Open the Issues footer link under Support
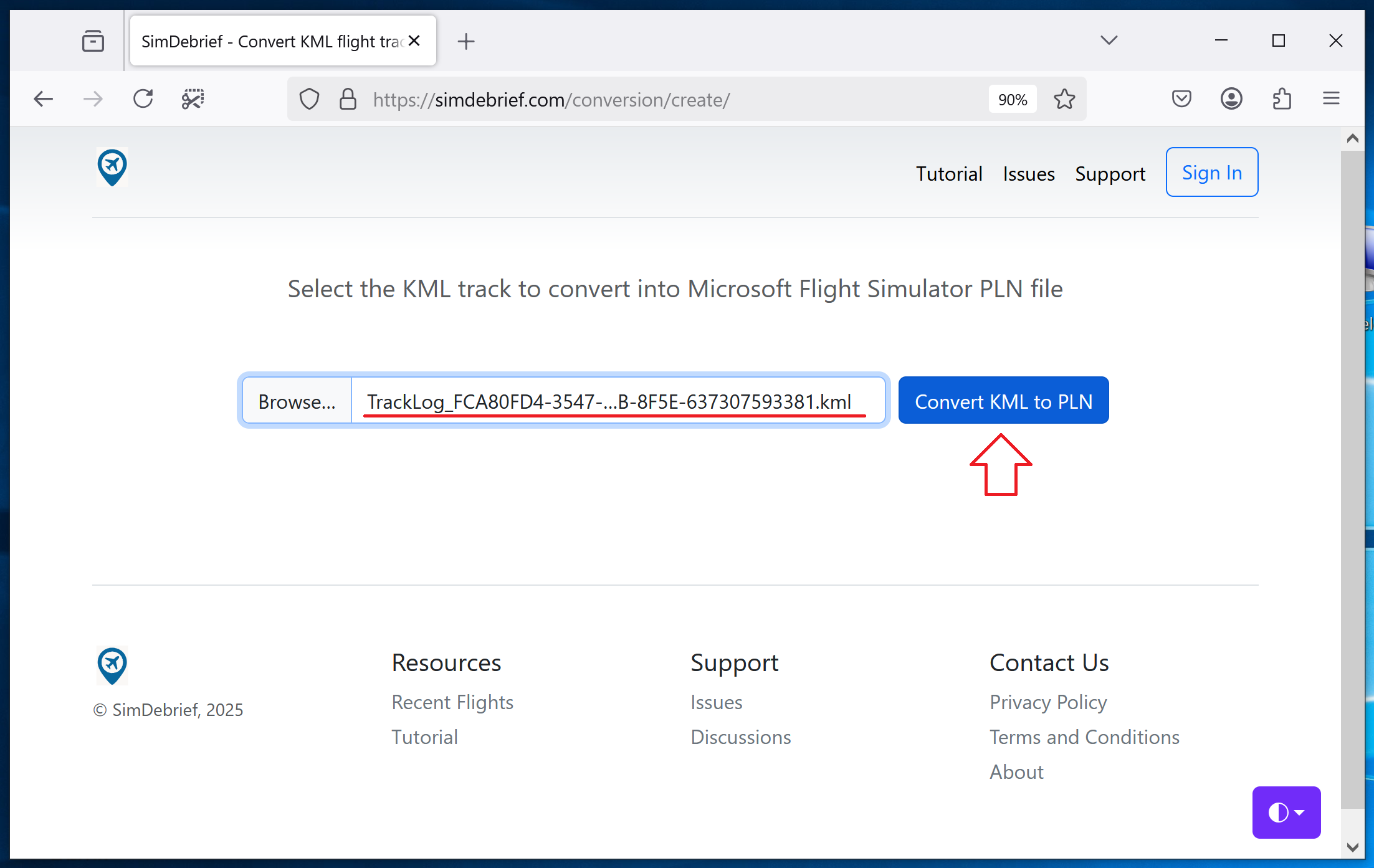 click(717, 702)
